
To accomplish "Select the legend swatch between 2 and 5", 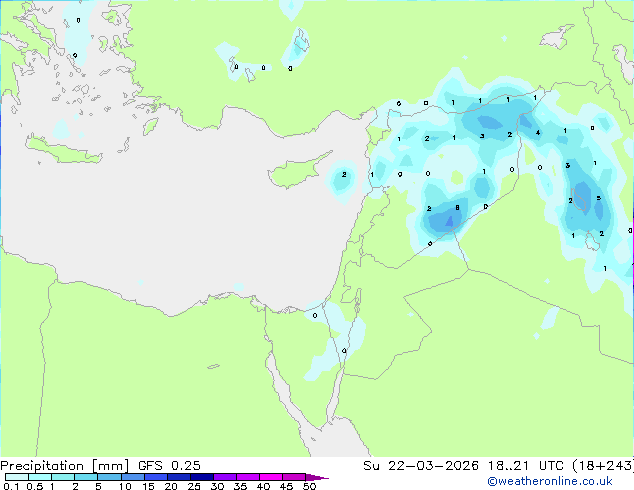I will (86, 477).
